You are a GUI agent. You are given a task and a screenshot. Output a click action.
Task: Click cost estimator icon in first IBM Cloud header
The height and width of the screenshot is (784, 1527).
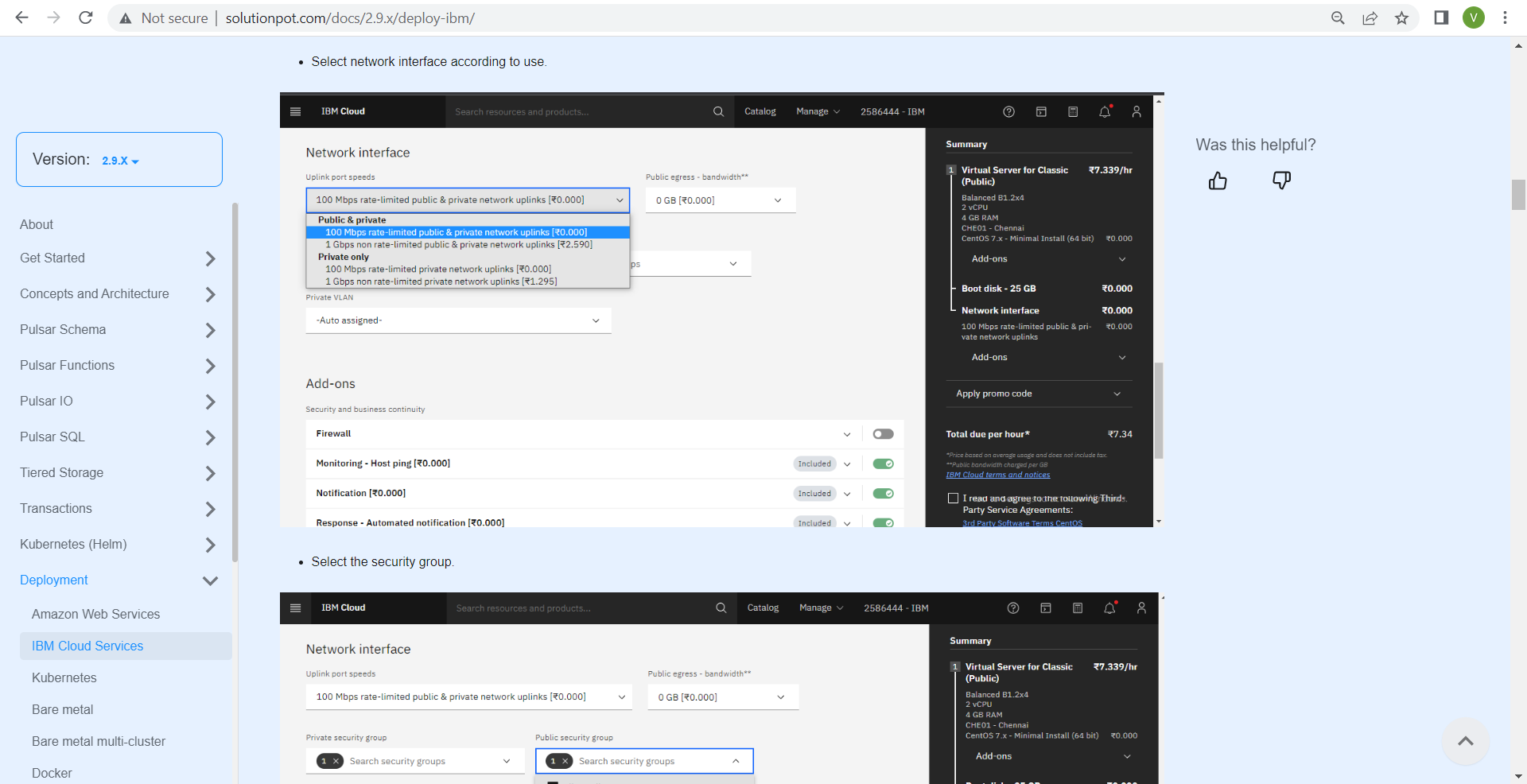pyautogui.click(x=1073, y=111)
